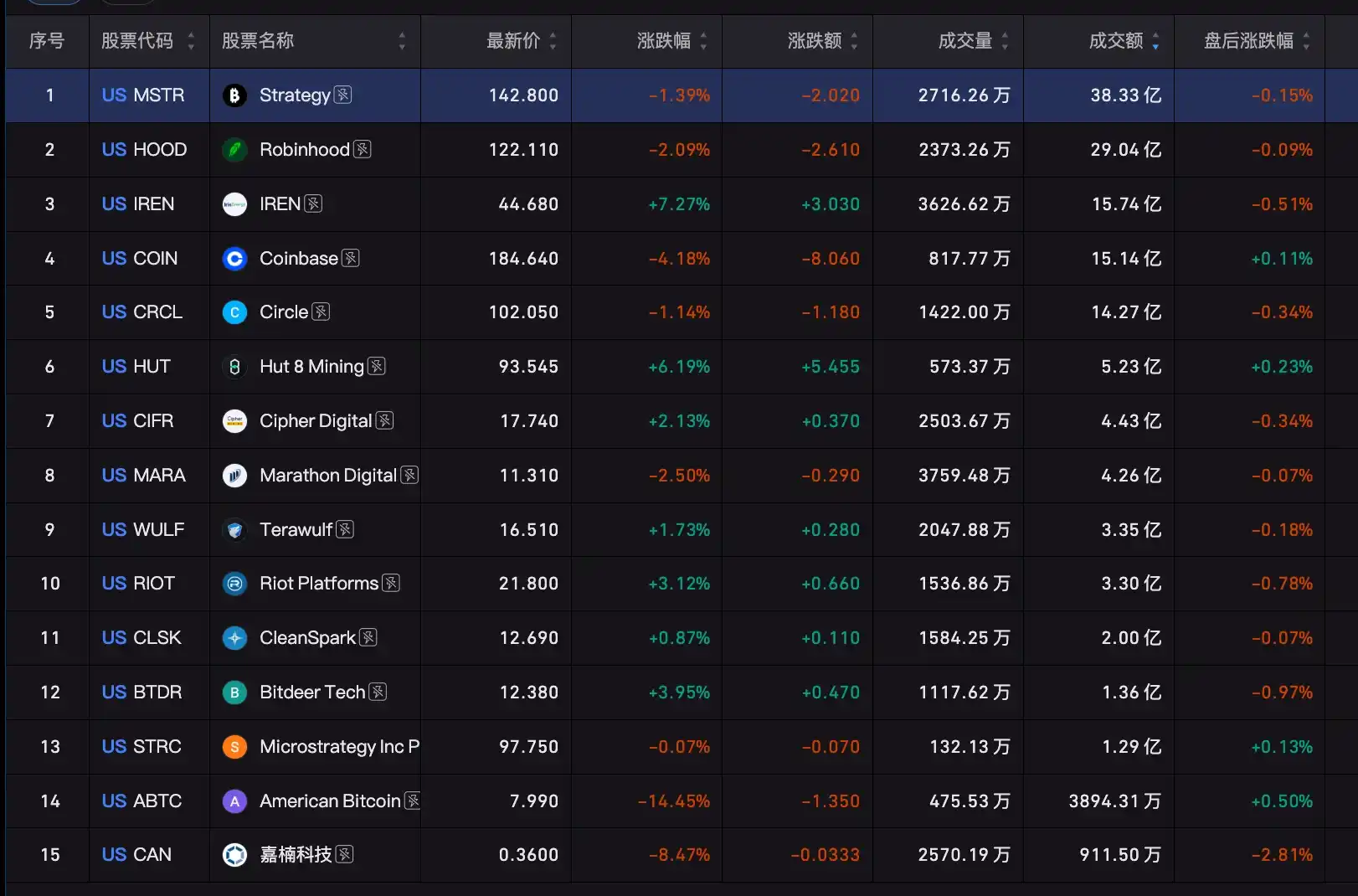Toggle 成交额 column sort arrows
This screenshot has height=896, width=1358.
(x=1155, y=41)
